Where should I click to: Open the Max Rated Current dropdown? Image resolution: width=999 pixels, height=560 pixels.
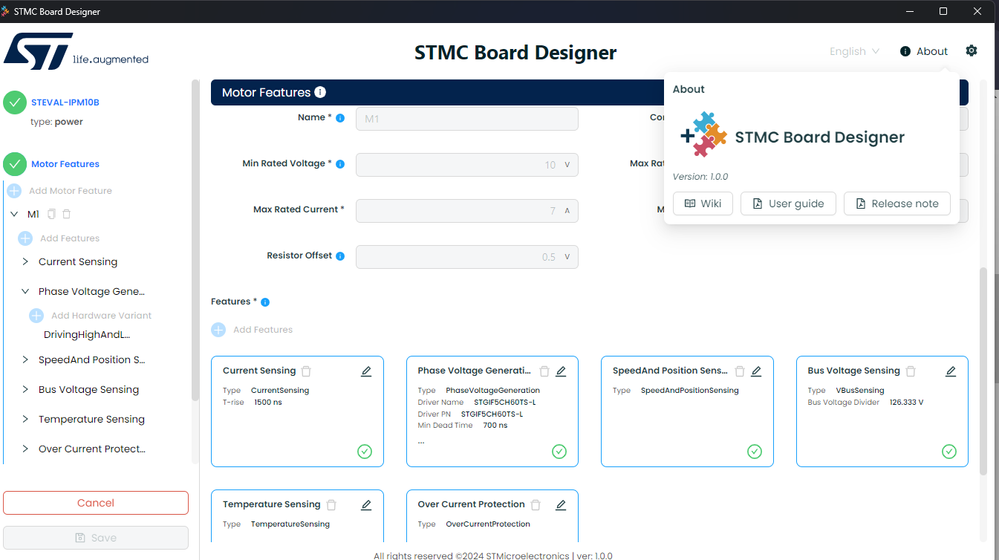point(467,211)
